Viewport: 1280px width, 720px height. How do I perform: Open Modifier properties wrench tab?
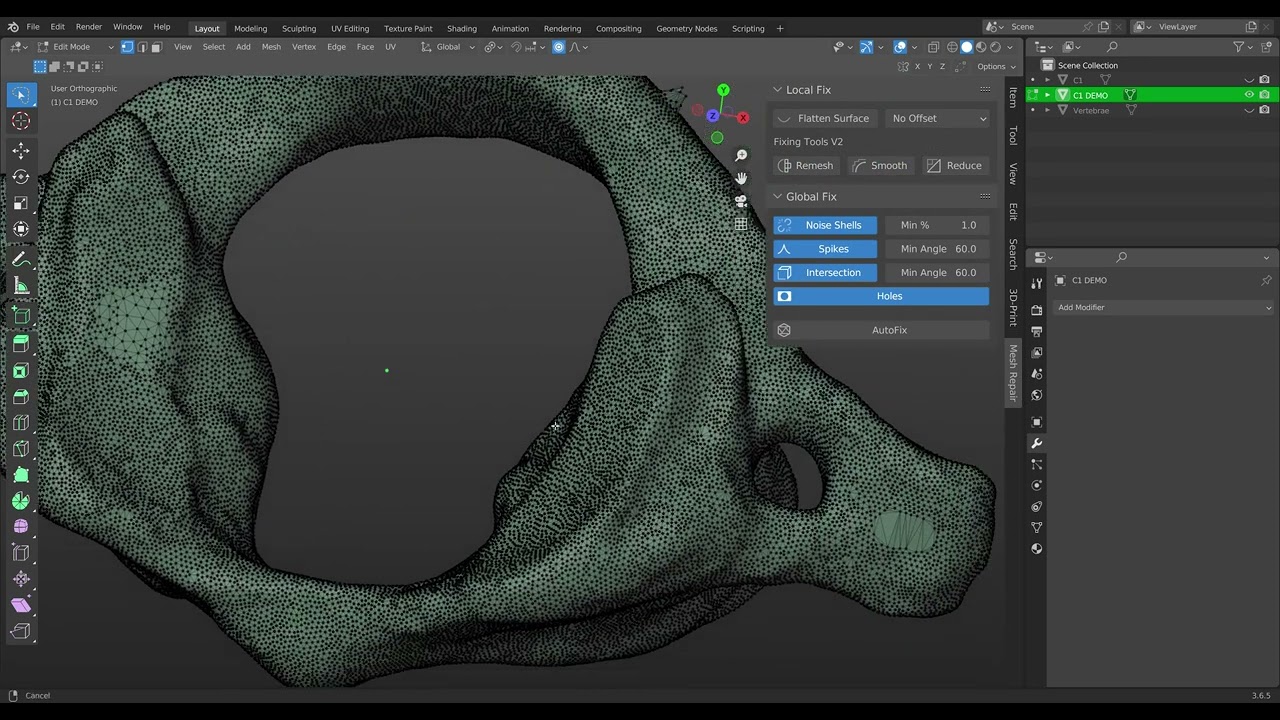tap(1037, 443)
